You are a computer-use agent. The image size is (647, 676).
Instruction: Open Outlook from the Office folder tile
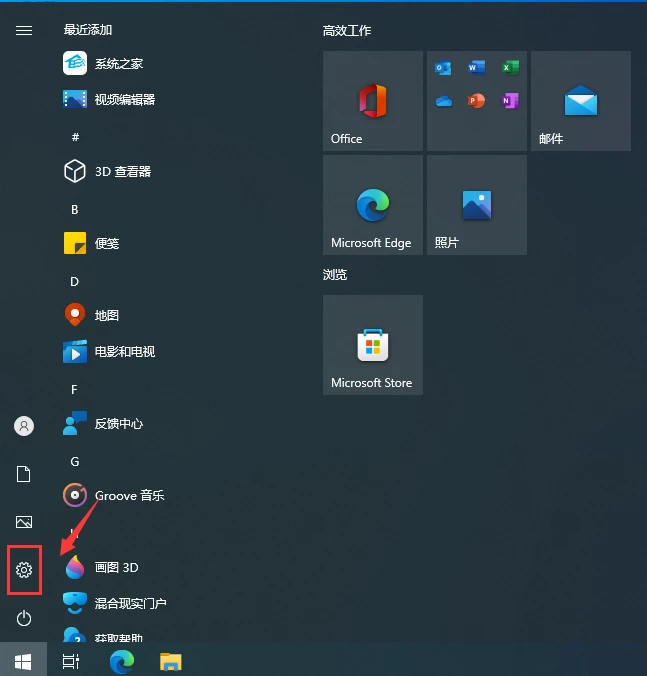[x=443, y=68]
